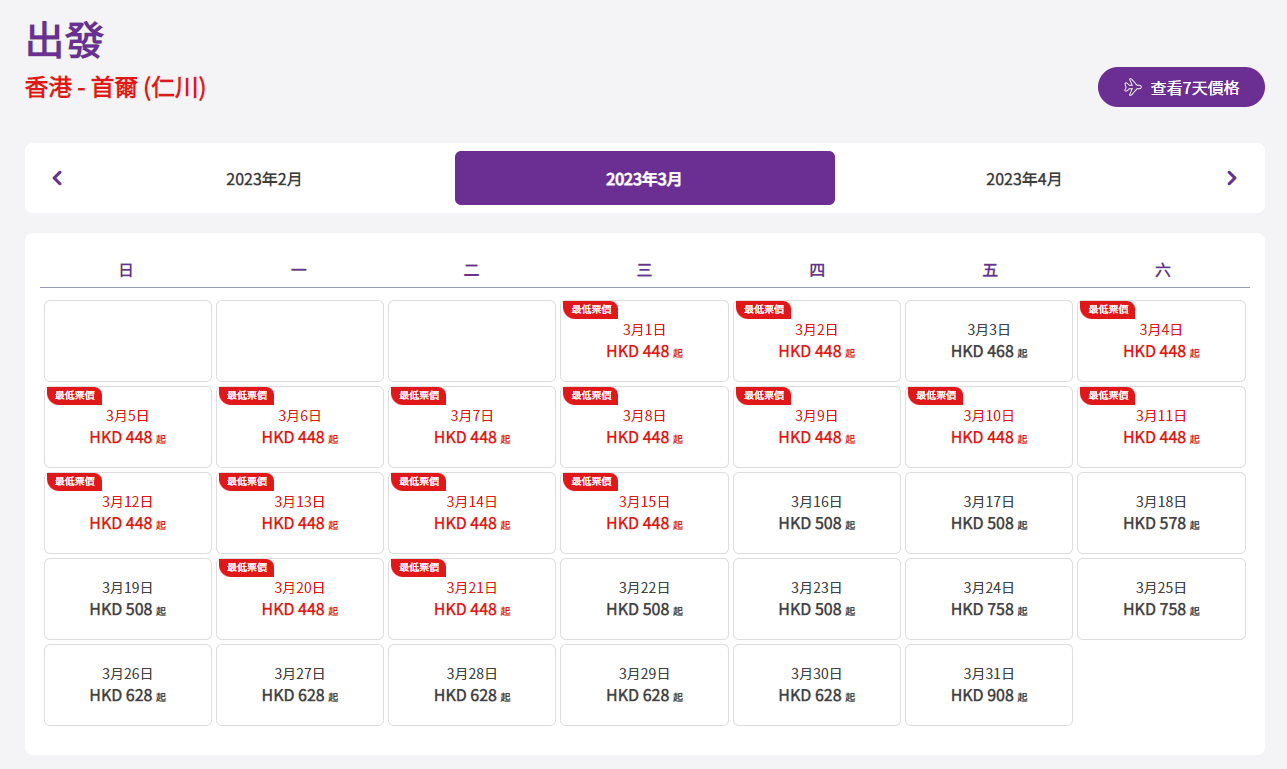This screenshot has width=1287, height=769.
Task: Select the 3月31日 fare HKD 908
Action: pos(988,685)
